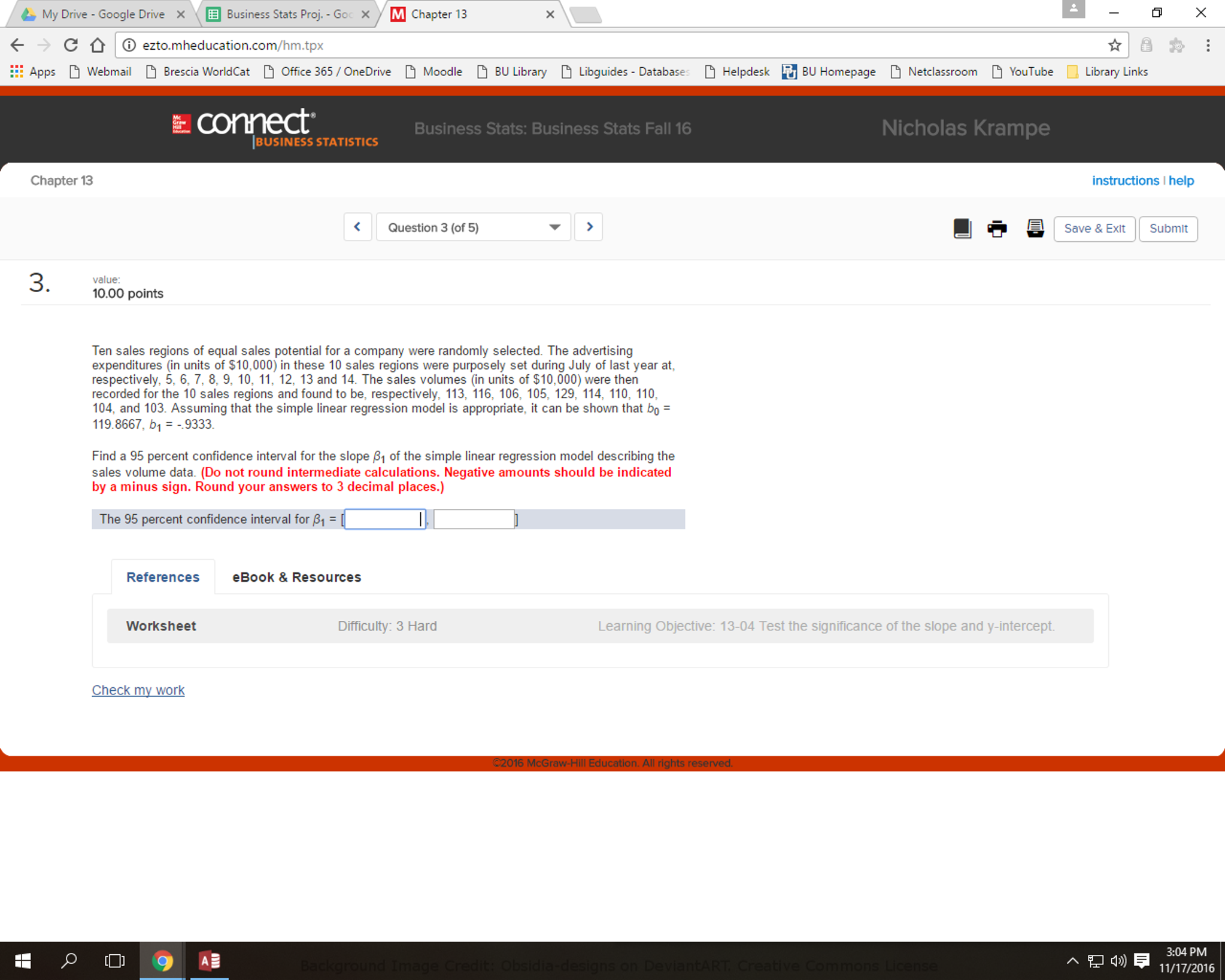Switch to the References tab
Screen dimensions: 1225x980
click(163, 577)
